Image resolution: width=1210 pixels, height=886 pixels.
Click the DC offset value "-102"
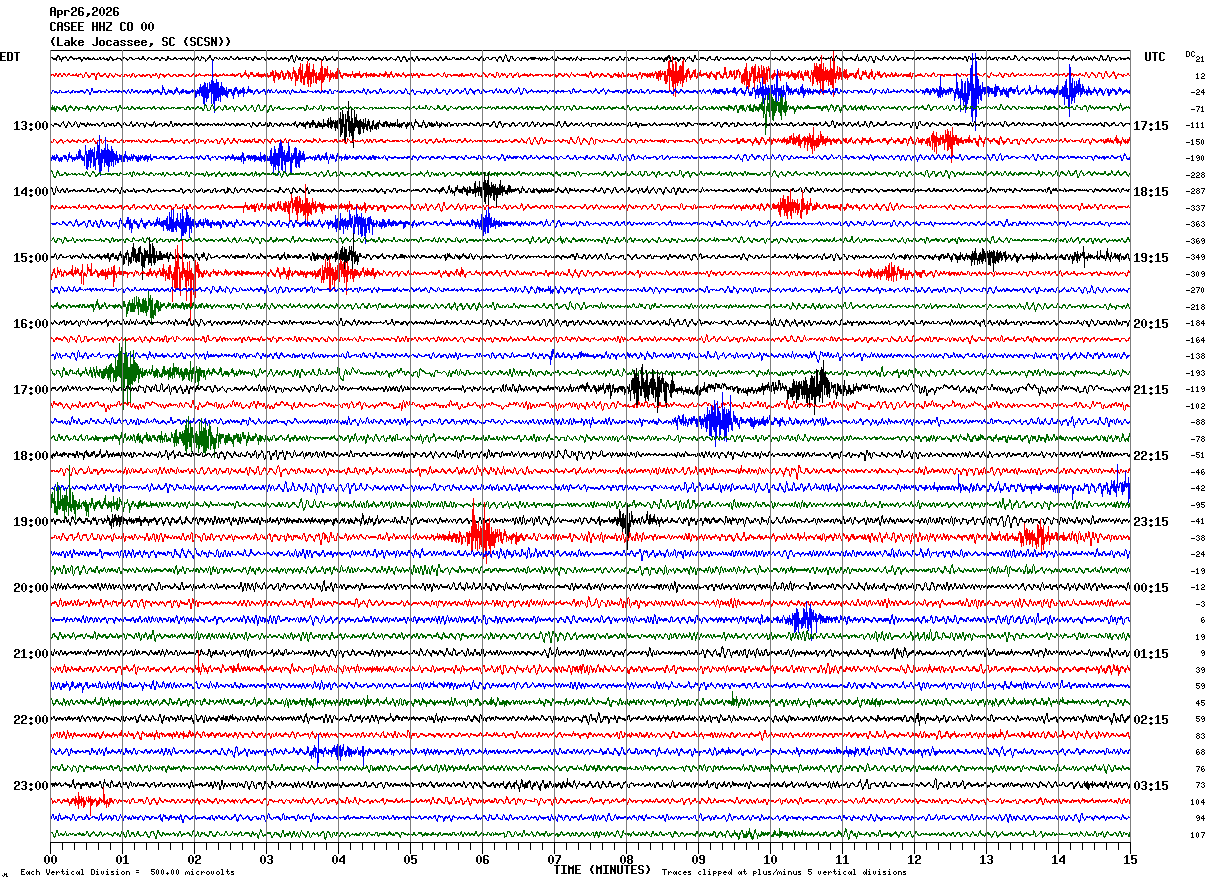coord(1196,406)
